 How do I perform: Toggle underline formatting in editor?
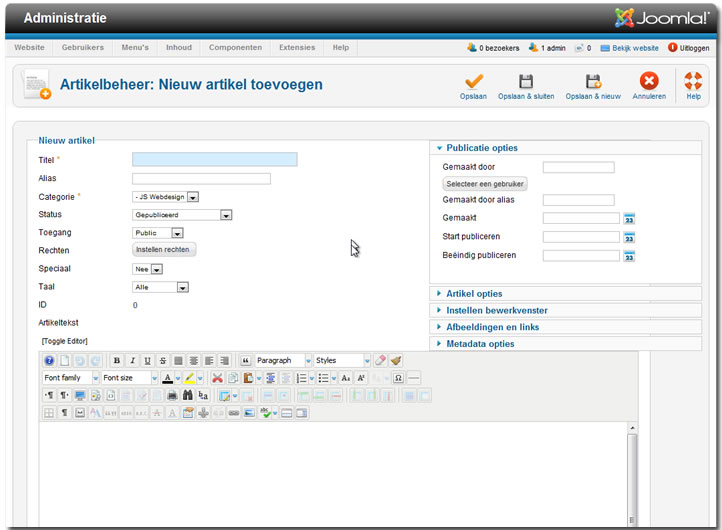[x=147, y=360]
